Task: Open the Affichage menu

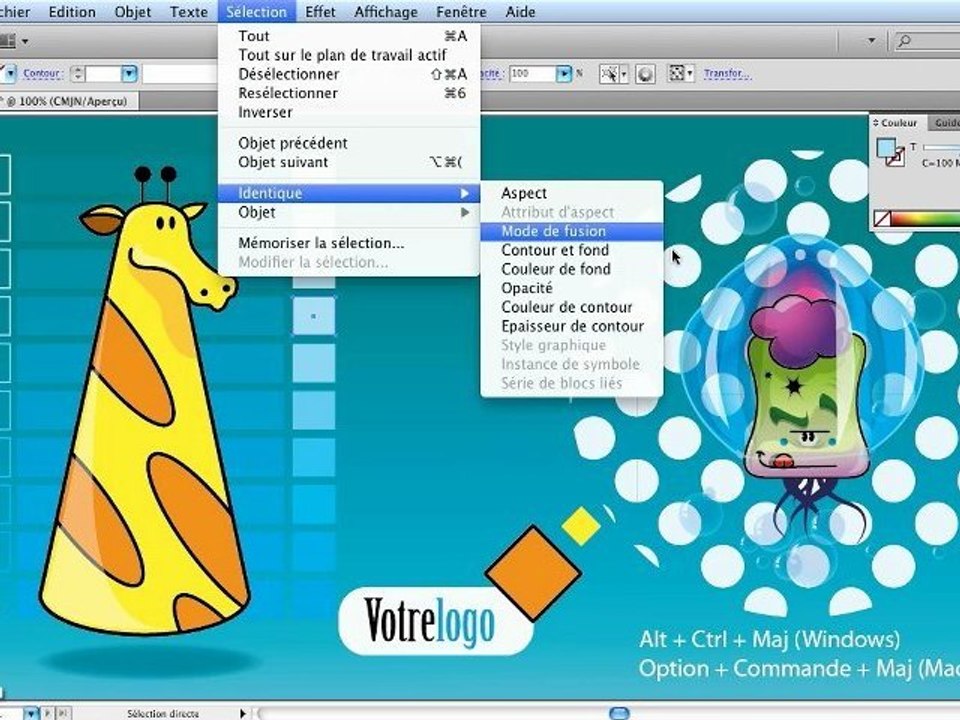Action: pos(386,12)
